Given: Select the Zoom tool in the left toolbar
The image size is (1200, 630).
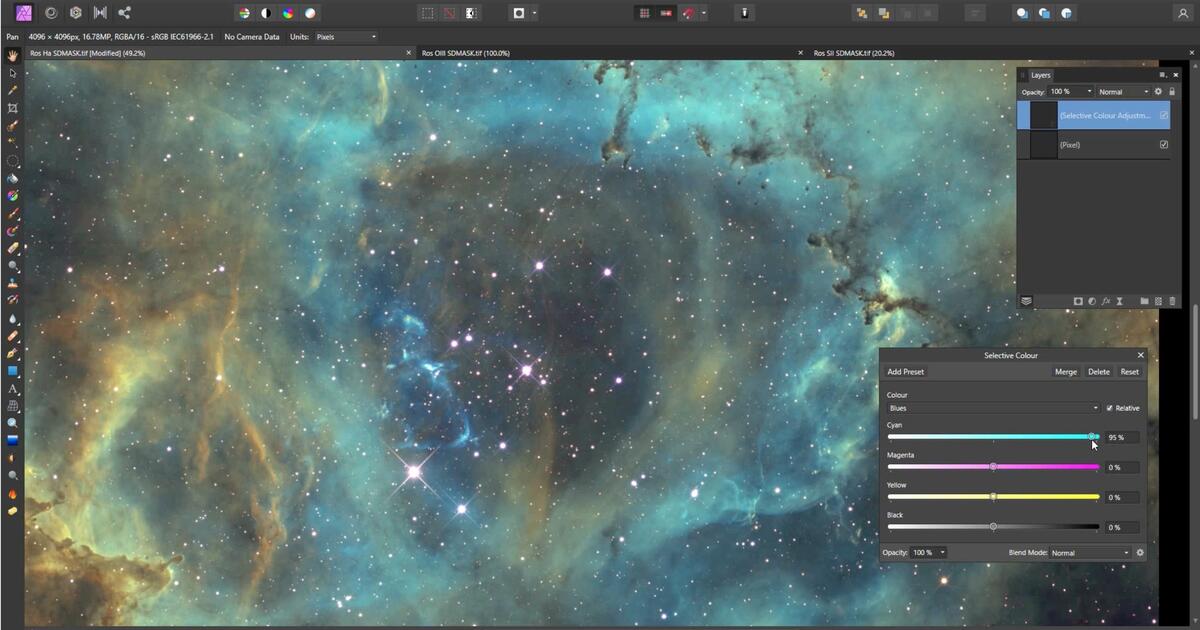Looking at the screenshot, I should click(x=12, y=421).
